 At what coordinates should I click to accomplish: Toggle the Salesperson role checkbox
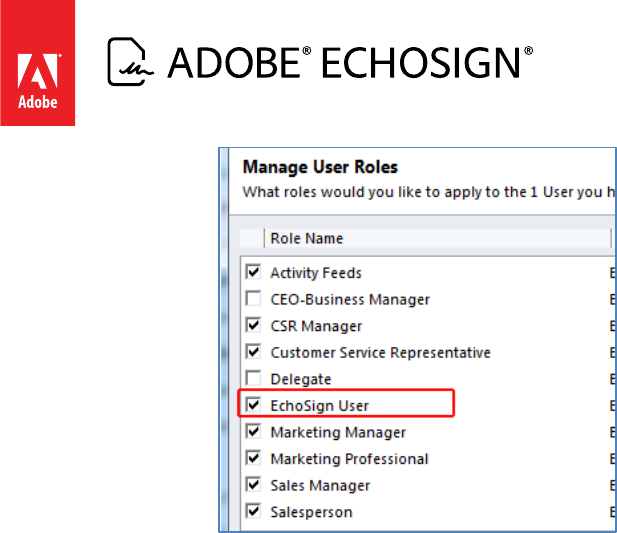(x=253, y=512)
